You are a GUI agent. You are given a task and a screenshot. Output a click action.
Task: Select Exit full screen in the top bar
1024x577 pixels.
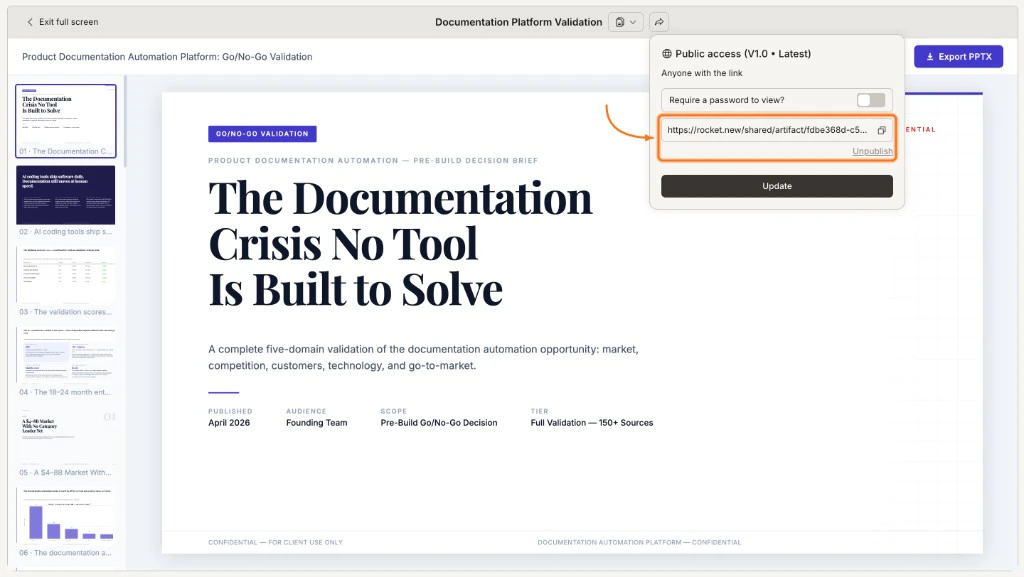pyautogui.click(x=60, y=21)
